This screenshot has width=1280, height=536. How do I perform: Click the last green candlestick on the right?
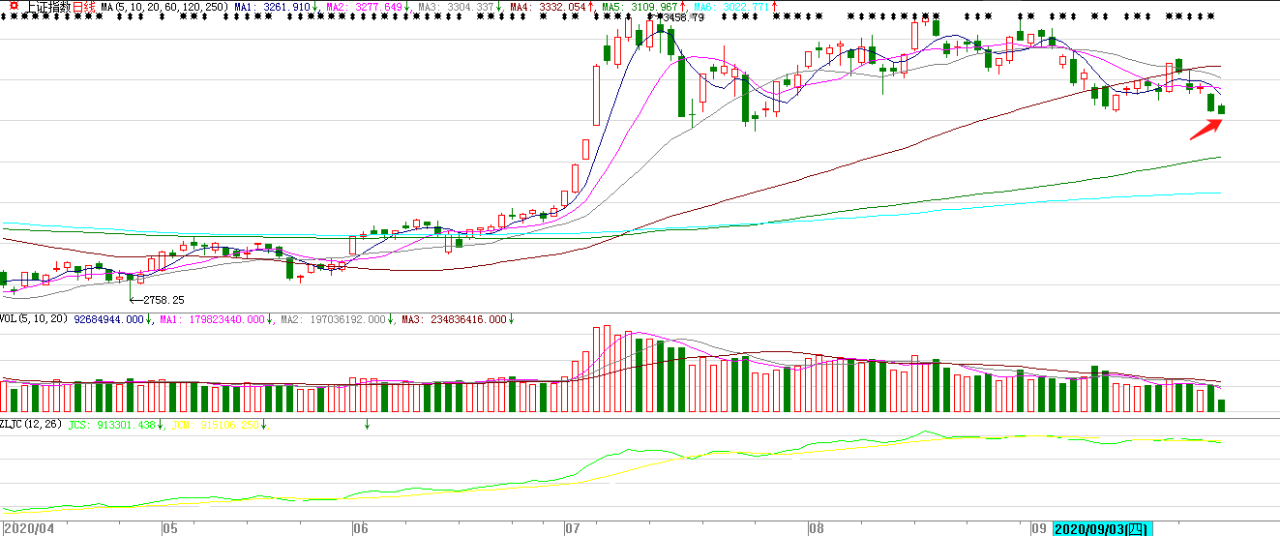tap(1221, 109)
